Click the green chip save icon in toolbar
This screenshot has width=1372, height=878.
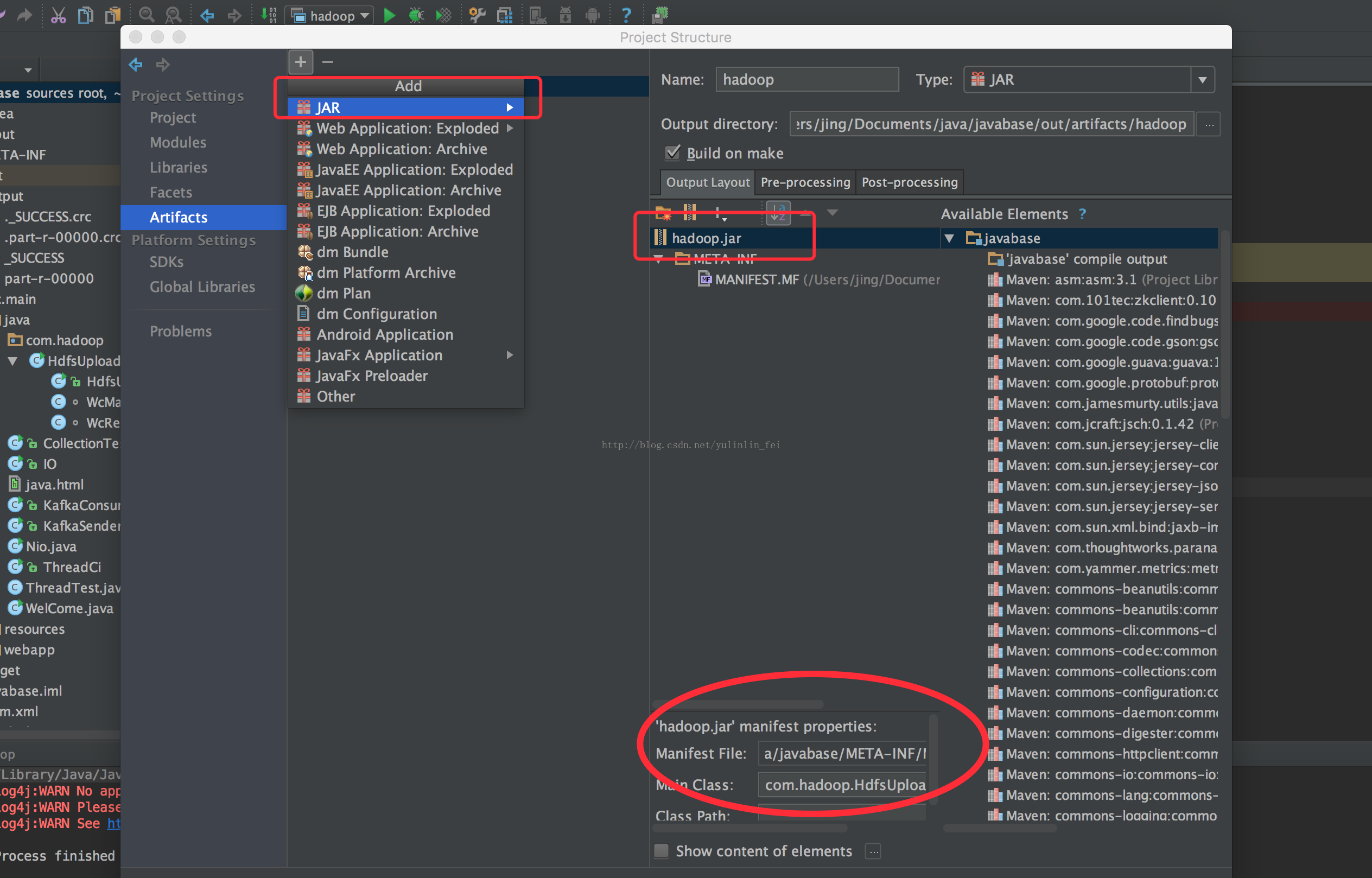point(660,14)
